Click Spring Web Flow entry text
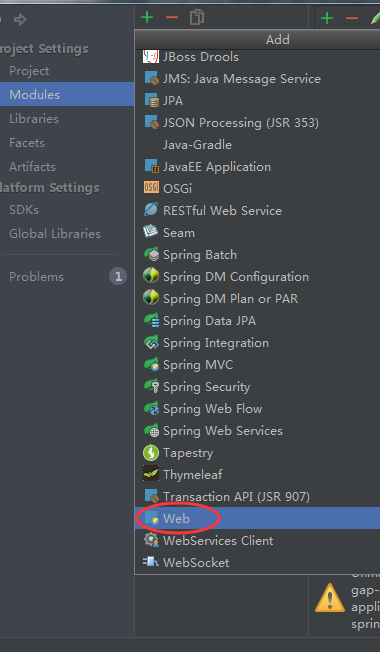 [213, 409]
